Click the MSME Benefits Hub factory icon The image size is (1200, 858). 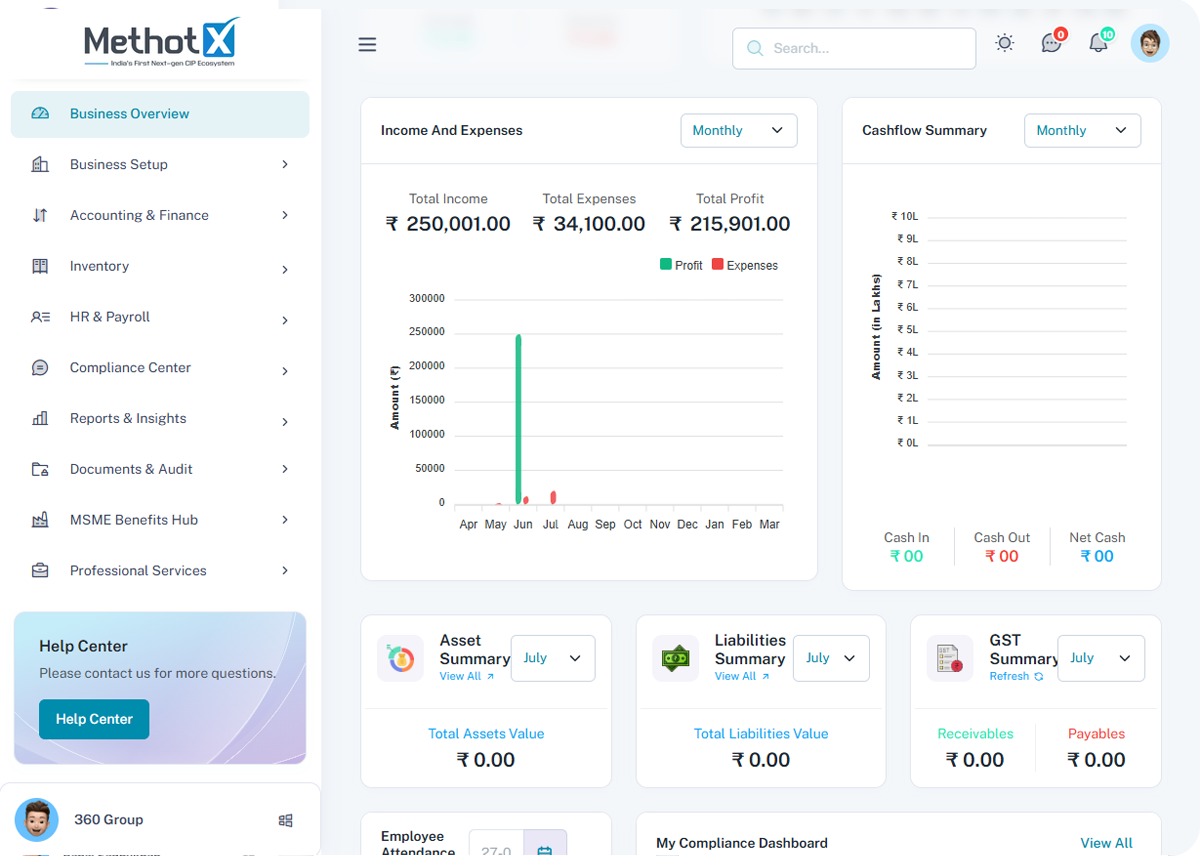click(40, 520)
